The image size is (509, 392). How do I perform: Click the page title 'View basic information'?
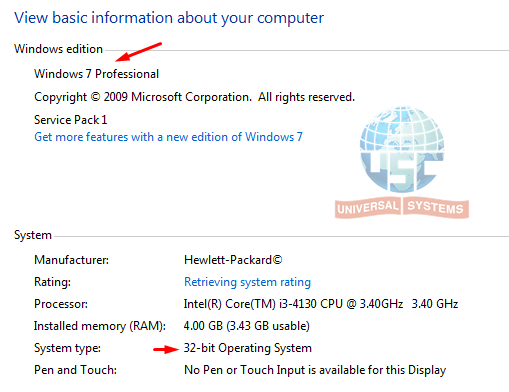click(169, 18)
